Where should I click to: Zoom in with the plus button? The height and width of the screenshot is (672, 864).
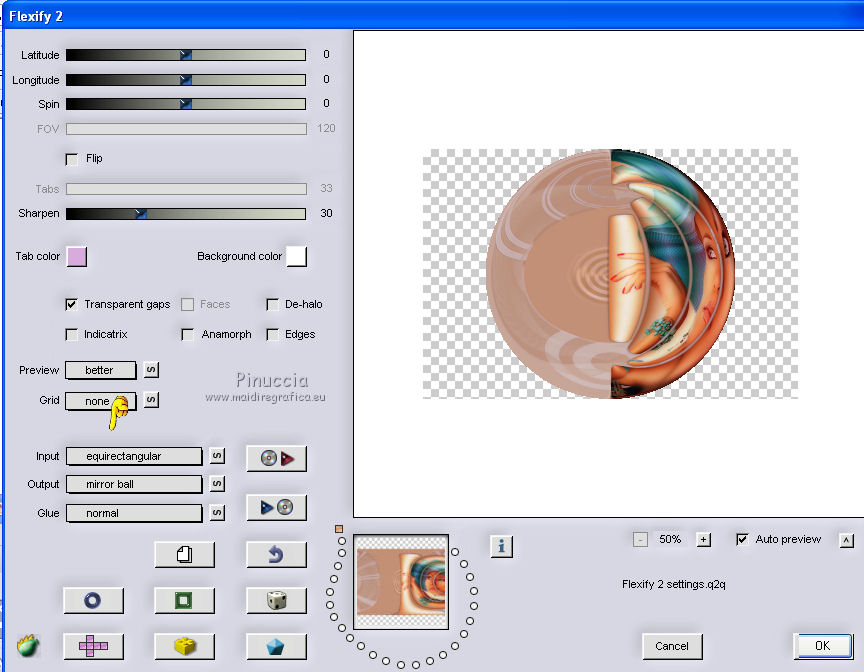[703, 540]
